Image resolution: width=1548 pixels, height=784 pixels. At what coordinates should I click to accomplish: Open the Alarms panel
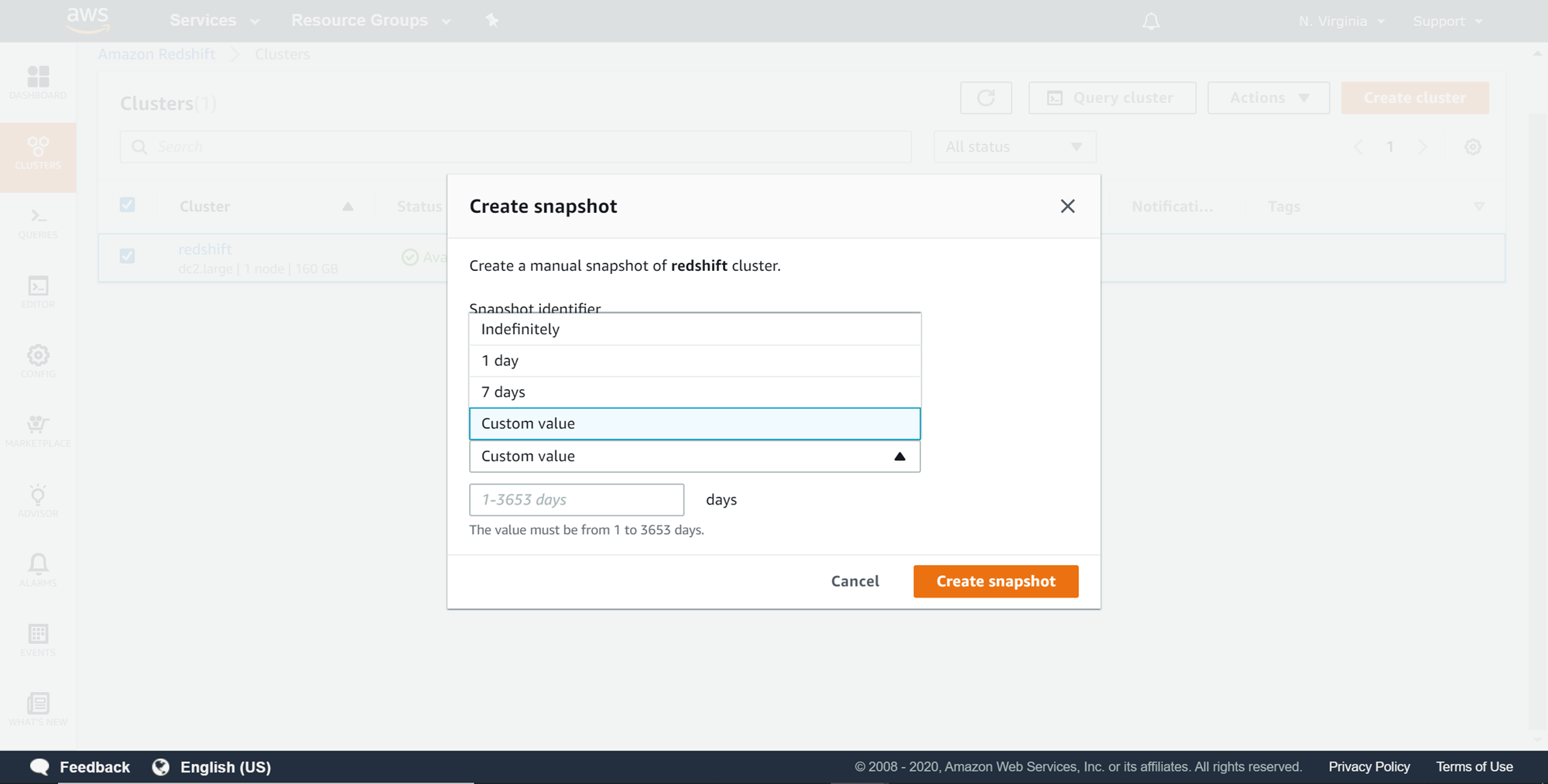[x=38, y=571]
